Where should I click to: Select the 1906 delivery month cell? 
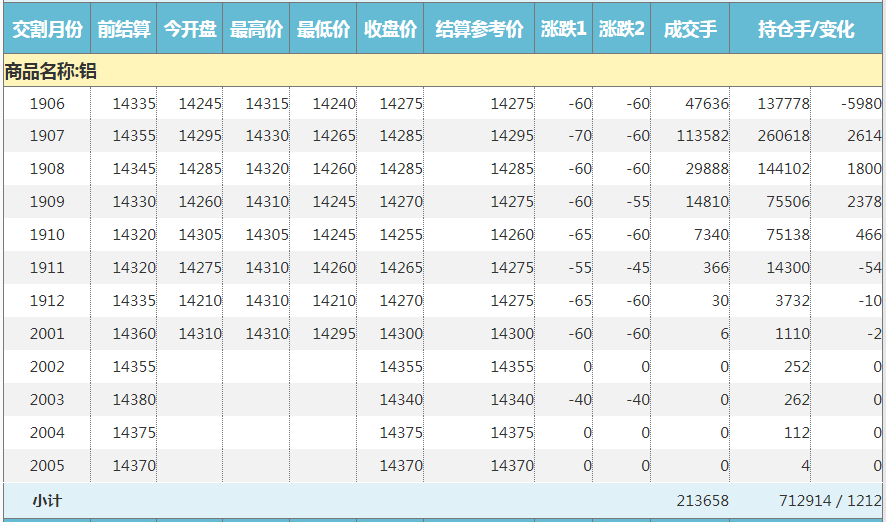[47, 103]
